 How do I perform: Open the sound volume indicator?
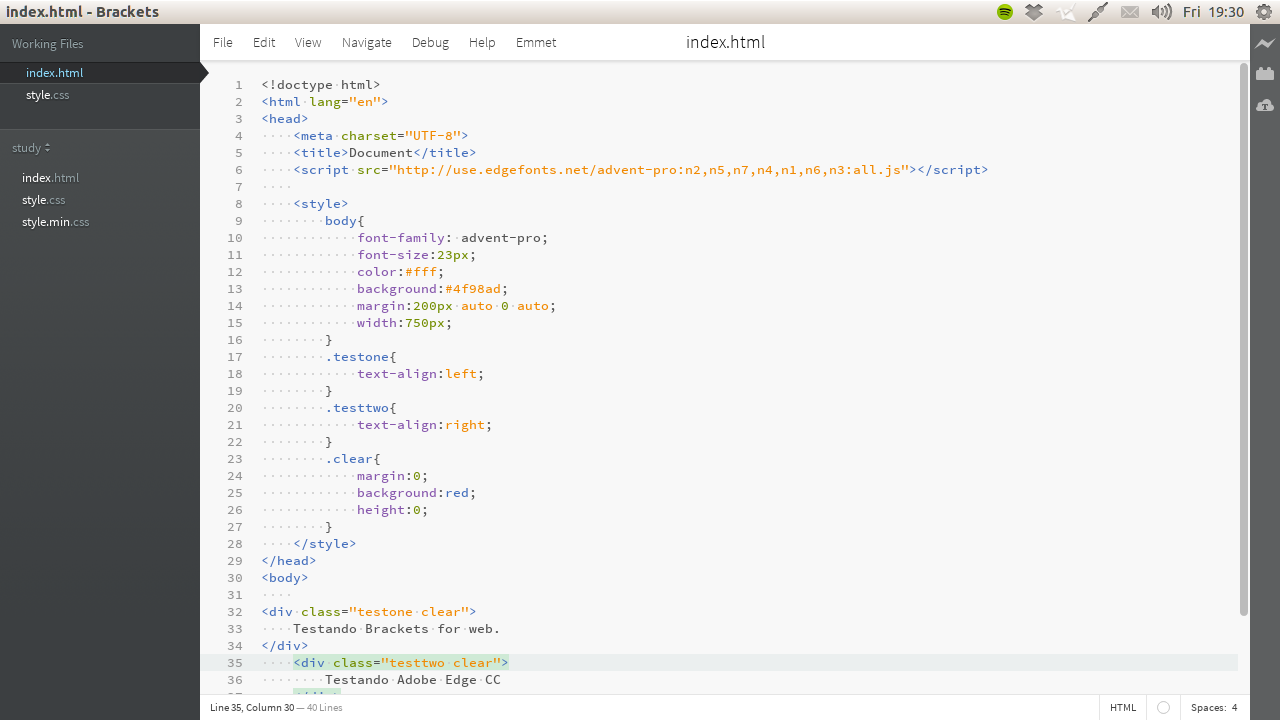(1161, 12)
